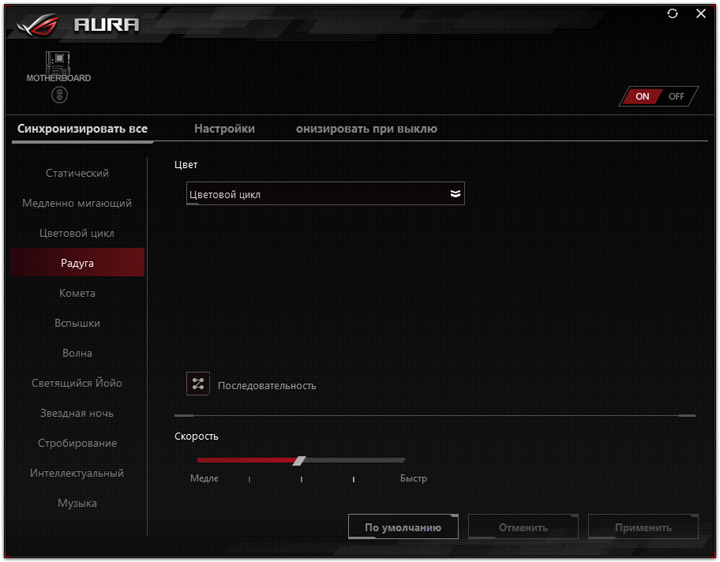Click the Медле end of speed scale
The width and height of the screenshot is (720, 562).
pyautogui.click(x=204, y=478)
